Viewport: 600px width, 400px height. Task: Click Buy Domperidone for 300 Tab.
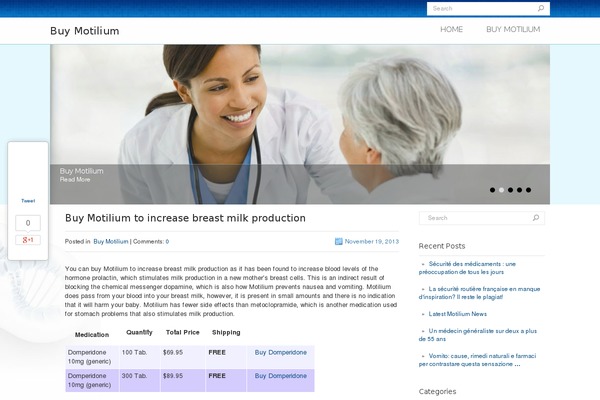point(281,376)
